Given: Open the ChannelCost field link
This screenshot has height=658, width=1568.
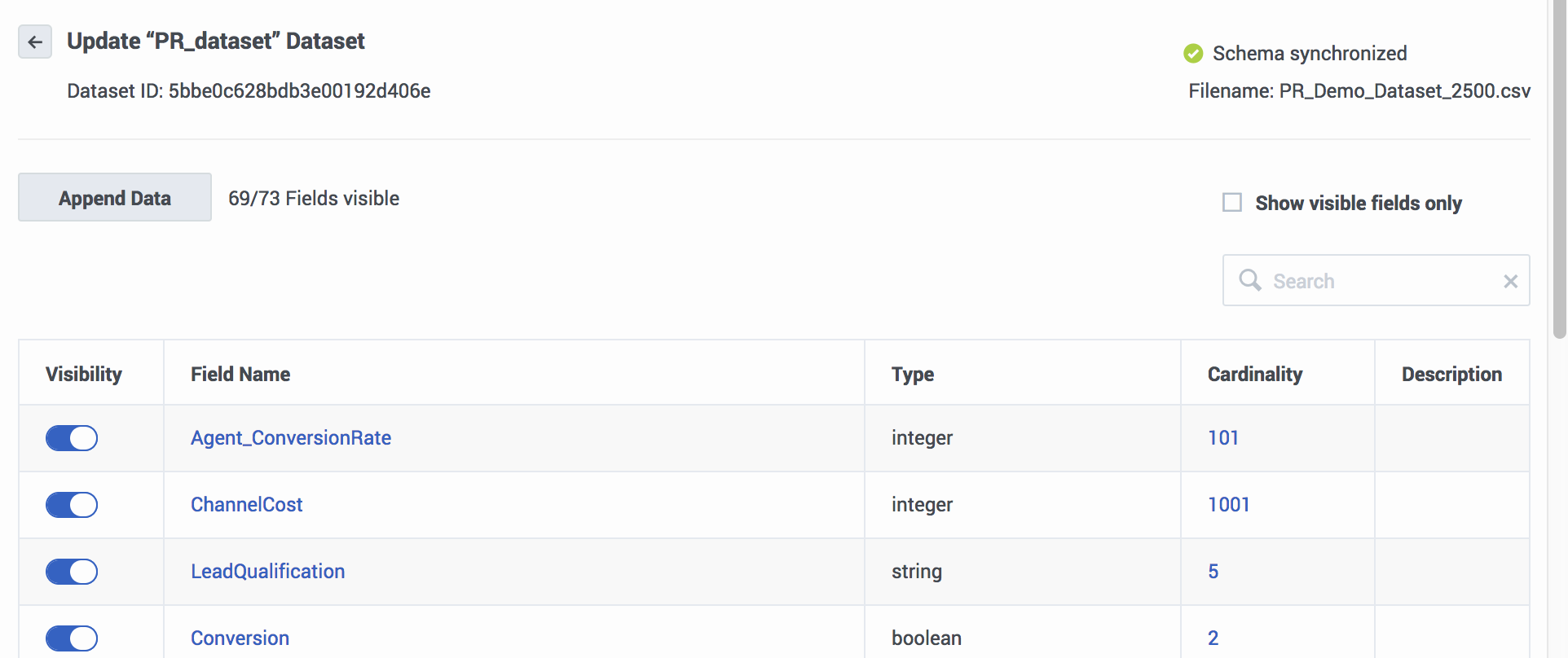Looking at the screenshot, I should 247,505.
